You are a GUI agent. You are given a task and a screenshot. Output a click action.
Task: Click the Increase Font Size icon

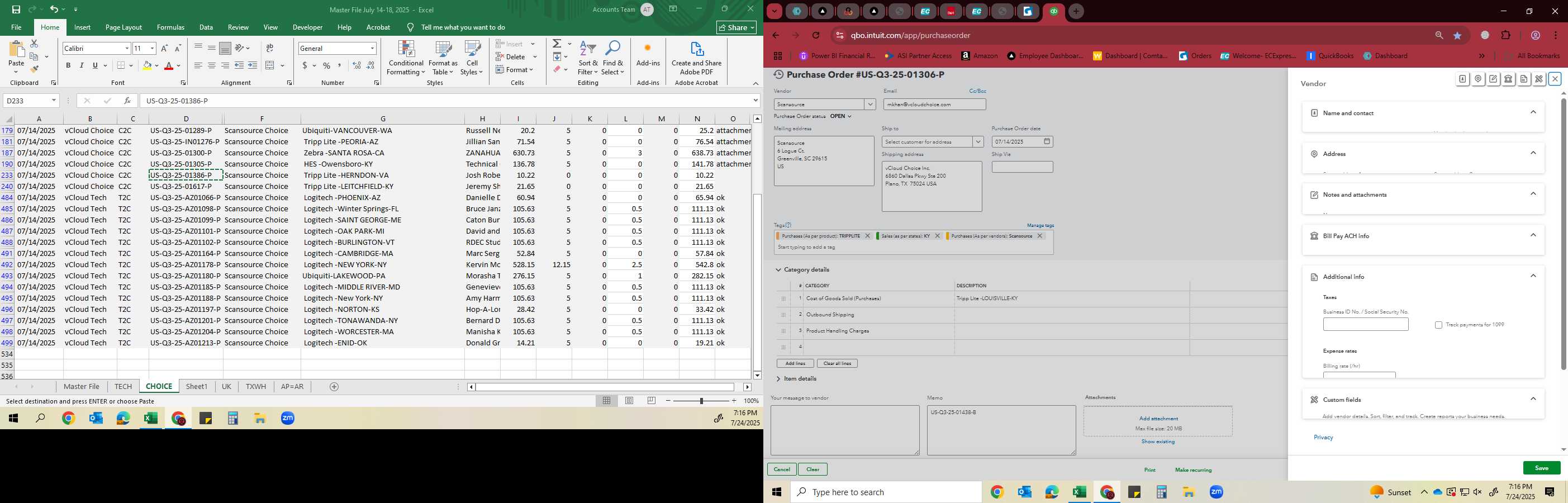pos(164,48)
